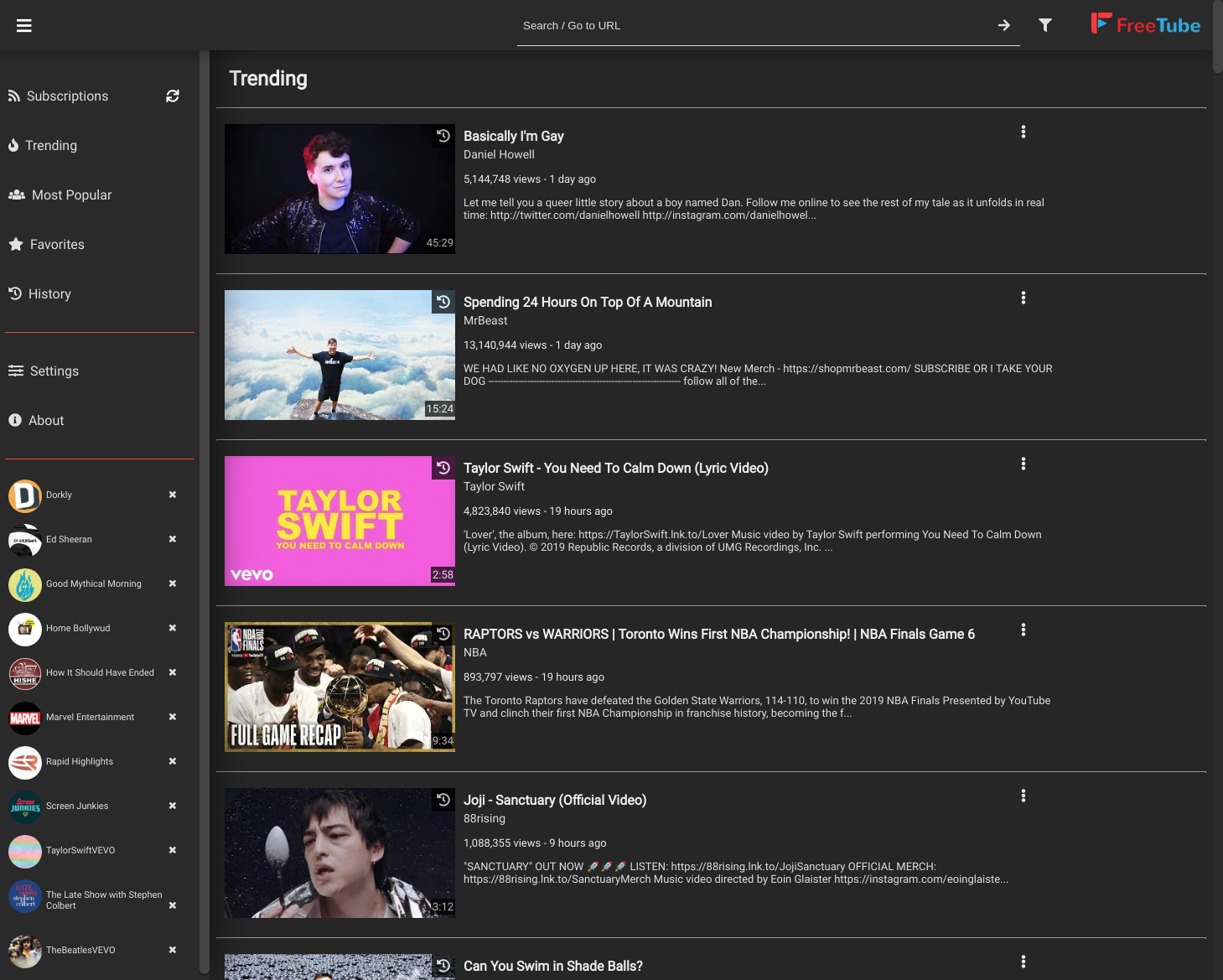Open the Favorites page
The width and height of the screenshot is (1223, 980).
pyautogui.click(x=47, y=245)
